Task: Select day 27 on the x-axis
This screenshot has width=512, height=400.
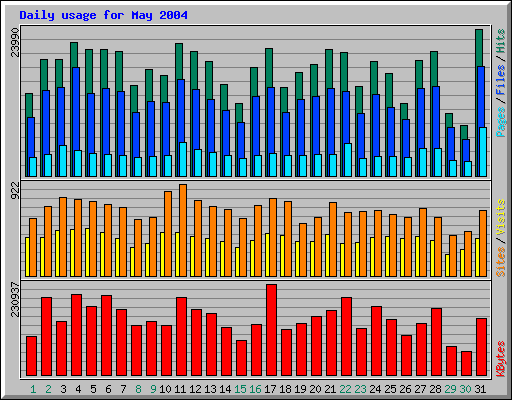Action: (x=420, y=389)
